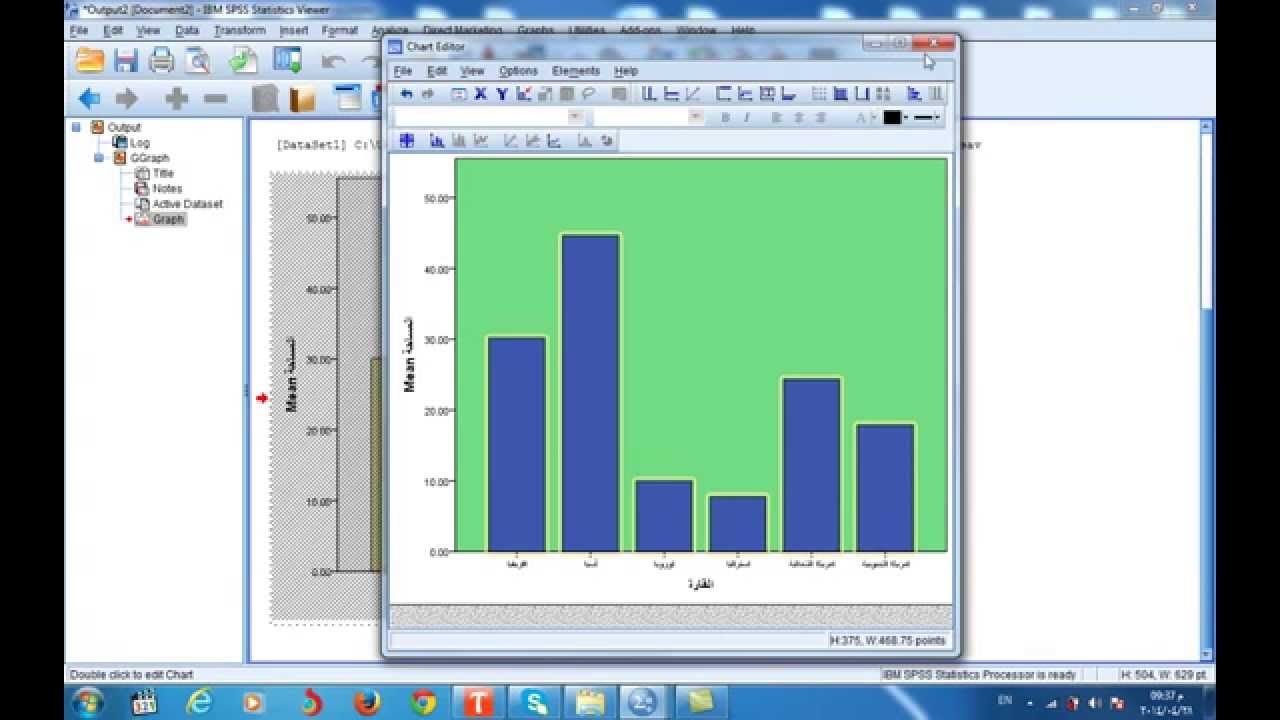The width and height of the screenshot is (1280, 720).
Task: Click the Windows Start button
Action: tap(88, 702)
